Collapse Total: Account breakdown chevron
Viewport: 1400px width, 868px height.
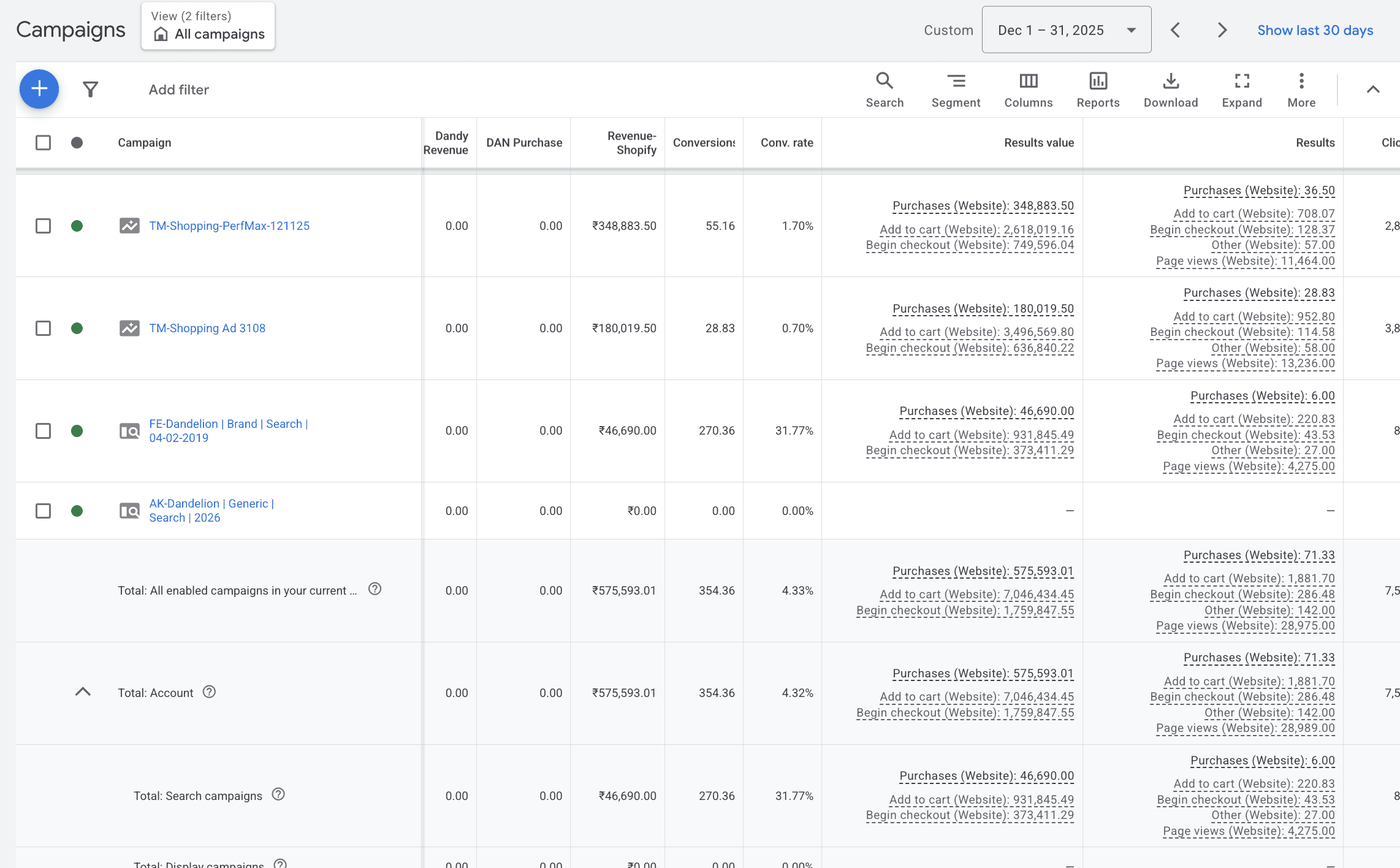pos(83,692)
